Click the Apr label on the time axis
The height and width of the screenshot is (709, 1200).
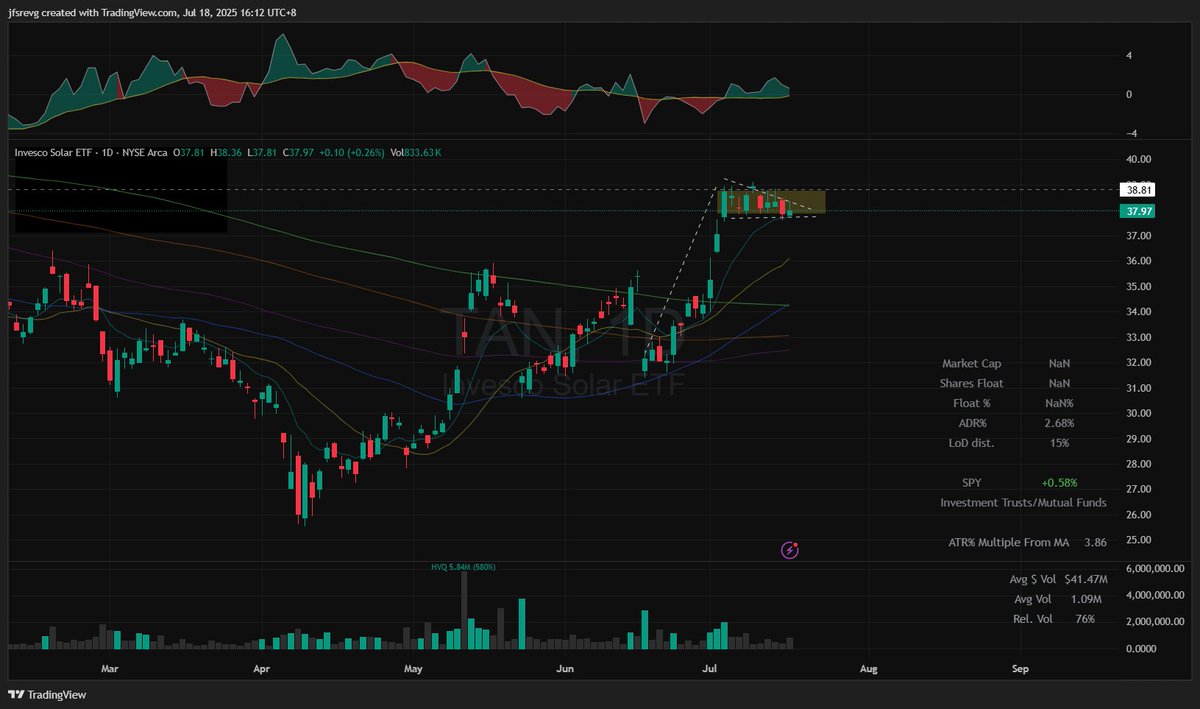tap(261, 667)
